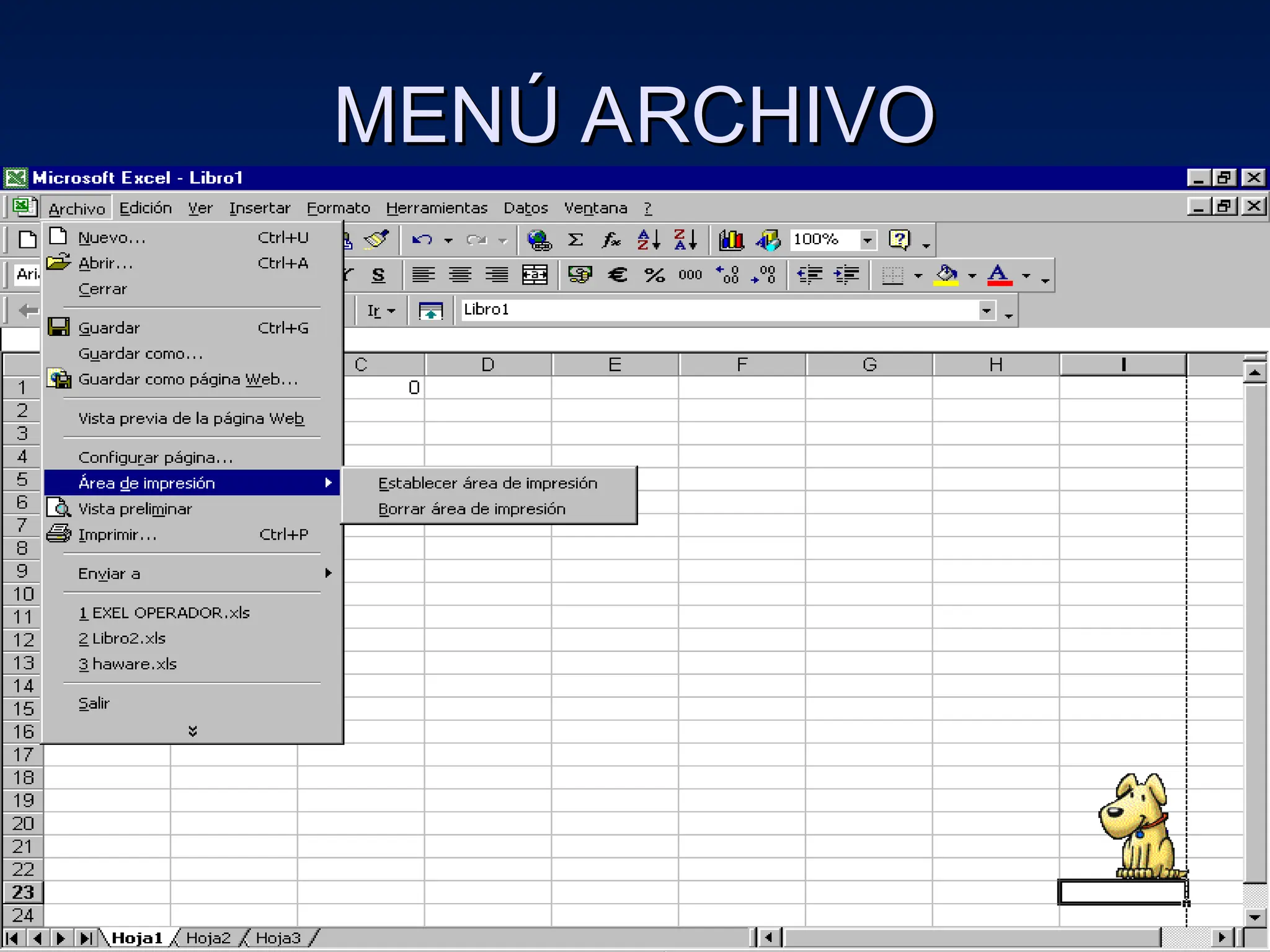Click the Office Assistant help icon
Viewport: 1270px width, 952px height.
tap(899, 240)
